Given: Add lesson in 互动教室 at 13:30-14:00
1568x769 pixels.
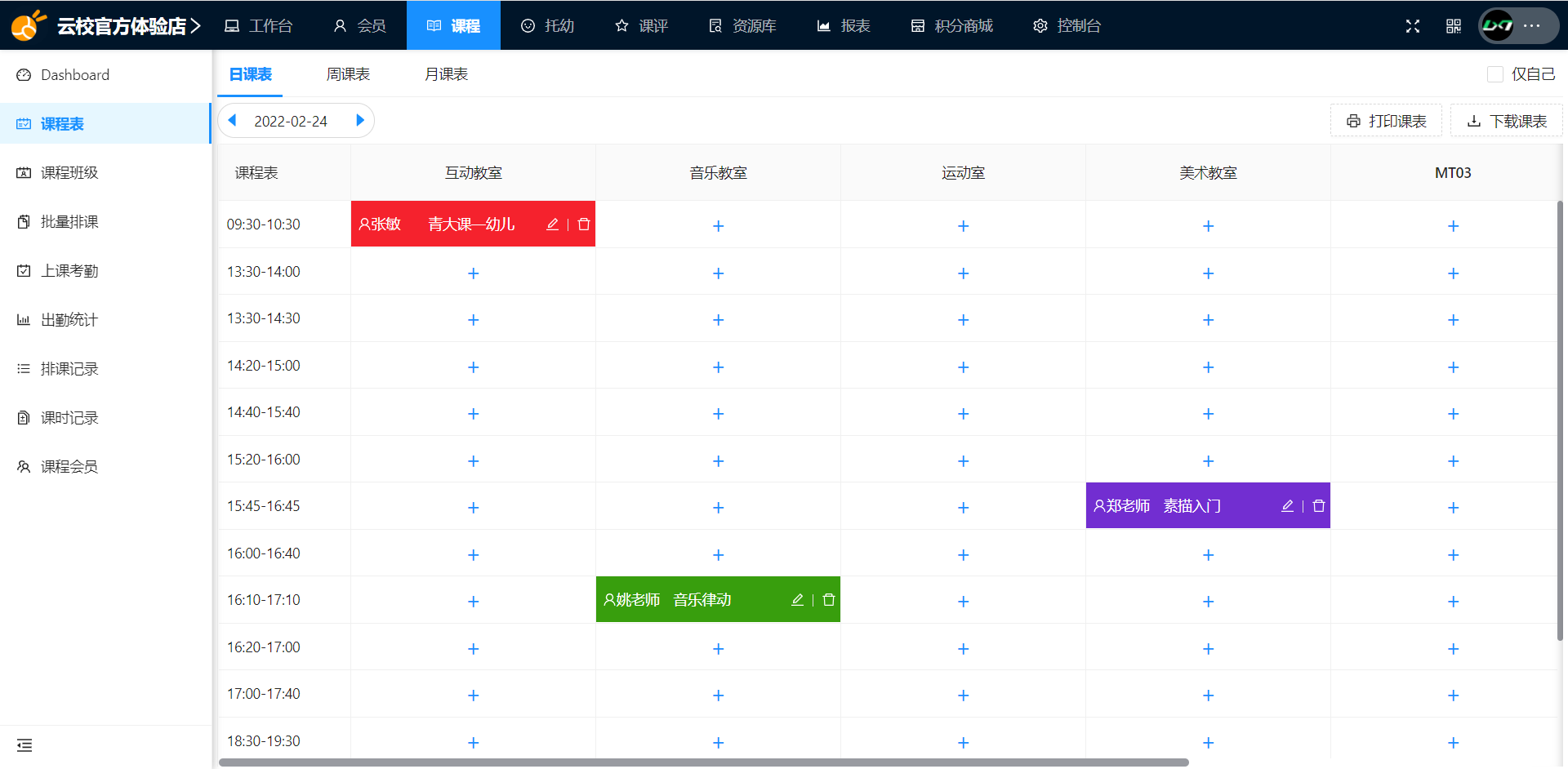Looking at the screenshot, I should [473, 273].
